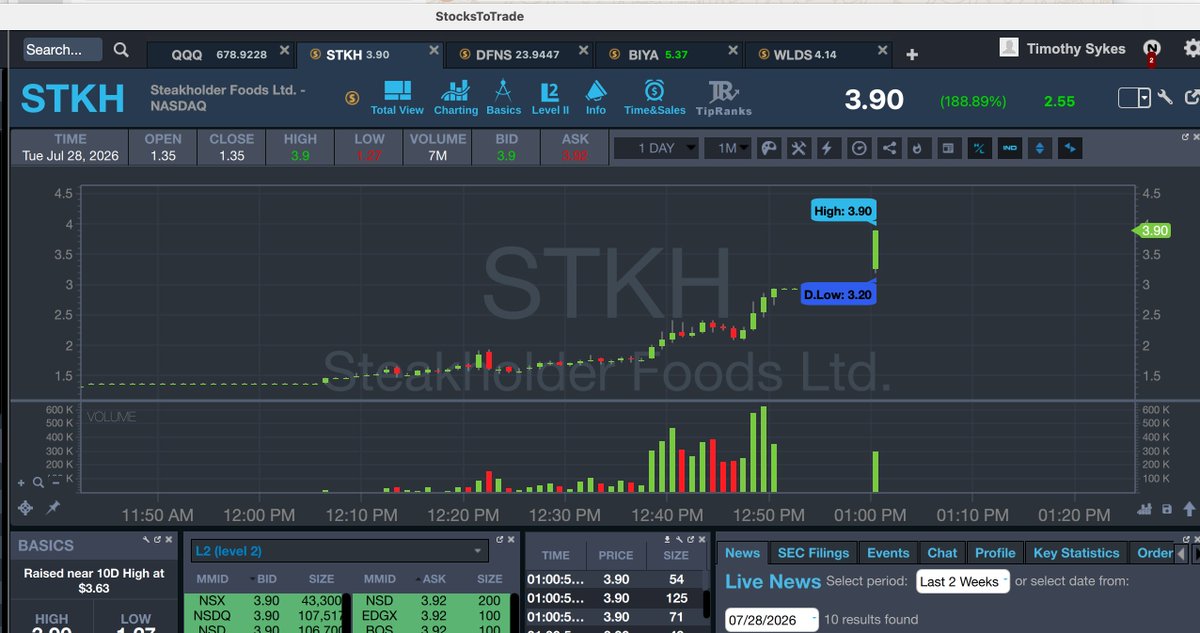Click the lightning bolt chart icon
This screenshot has height=633, width=1200.
(x=828, y=148)
